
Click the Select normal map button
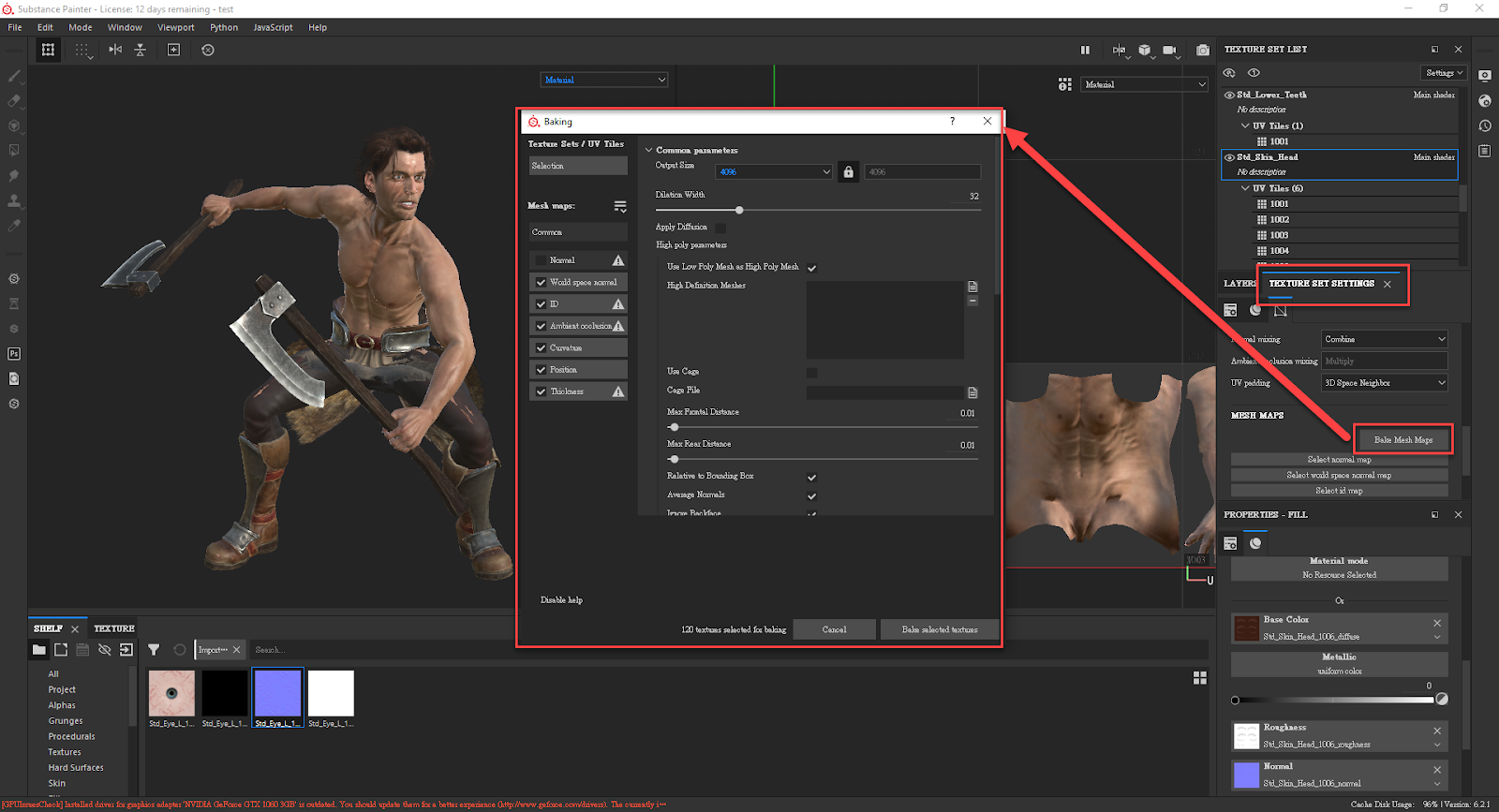1339,459
